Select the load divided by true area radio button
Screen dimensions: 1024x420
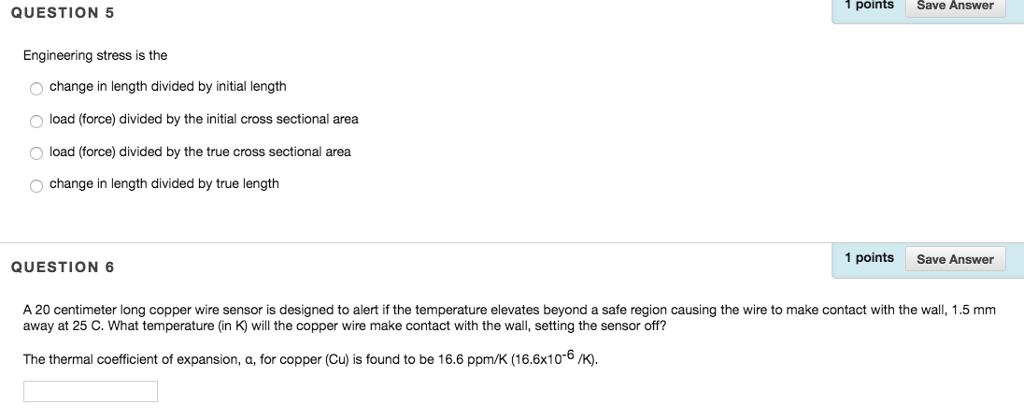36,153
